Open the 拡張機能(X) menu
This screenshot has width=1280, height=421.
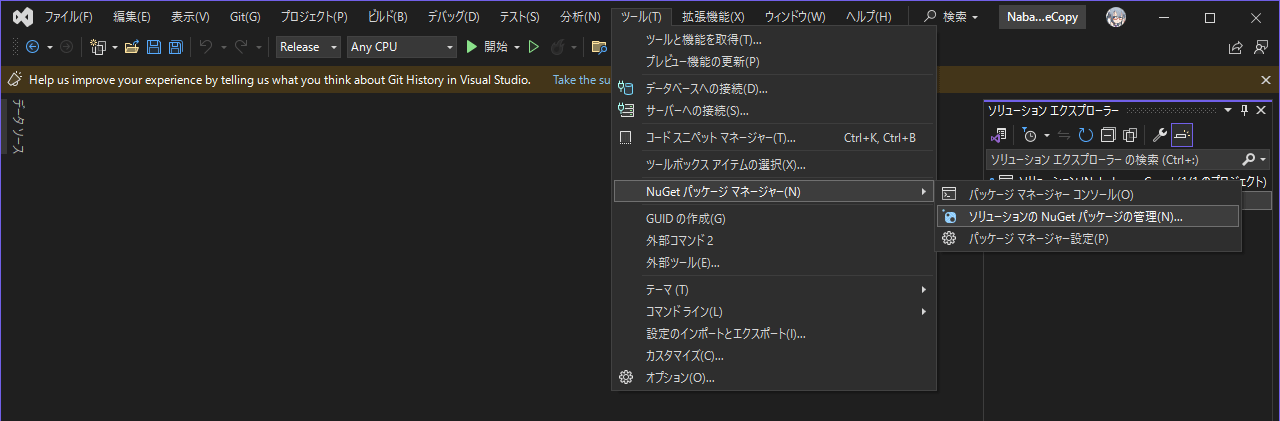[x=713, y=17]
